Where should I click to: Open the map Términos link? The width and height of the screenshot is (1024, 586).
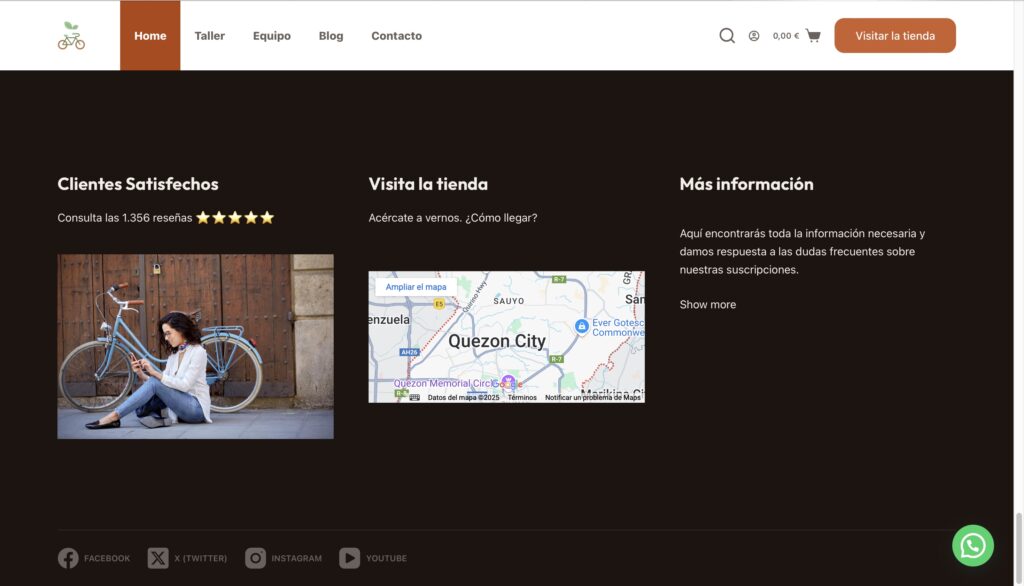pyautogui.click(x=522, y=398)
